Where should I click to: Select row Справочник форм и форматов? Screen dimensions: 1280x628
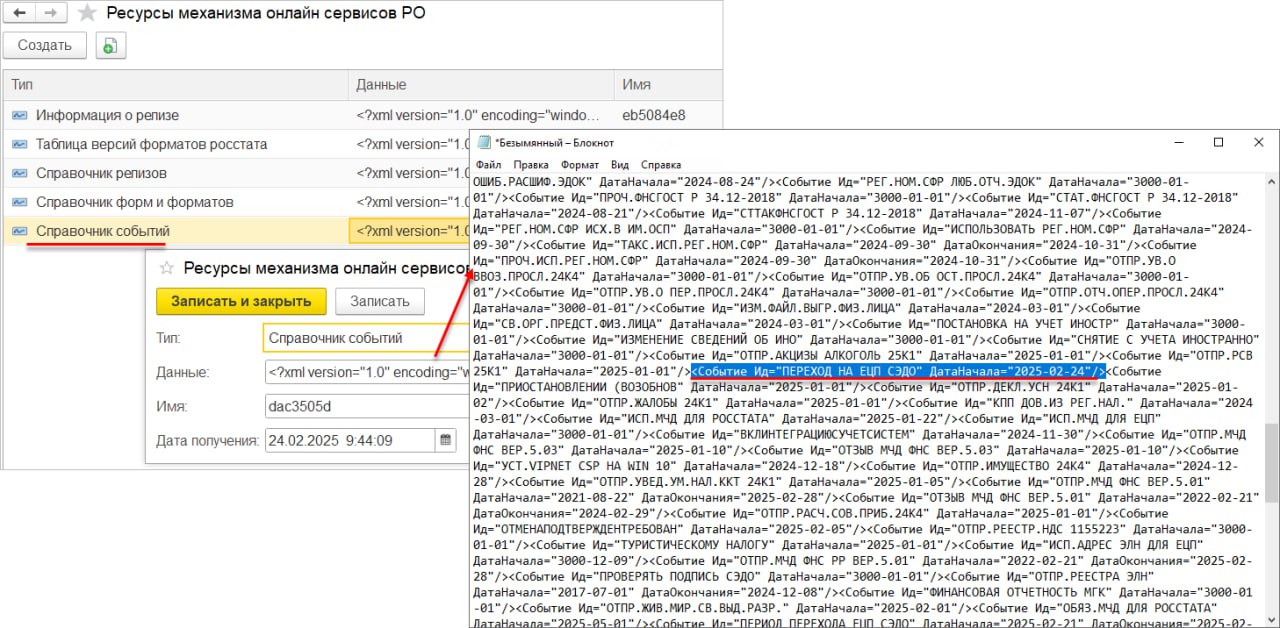236,202
